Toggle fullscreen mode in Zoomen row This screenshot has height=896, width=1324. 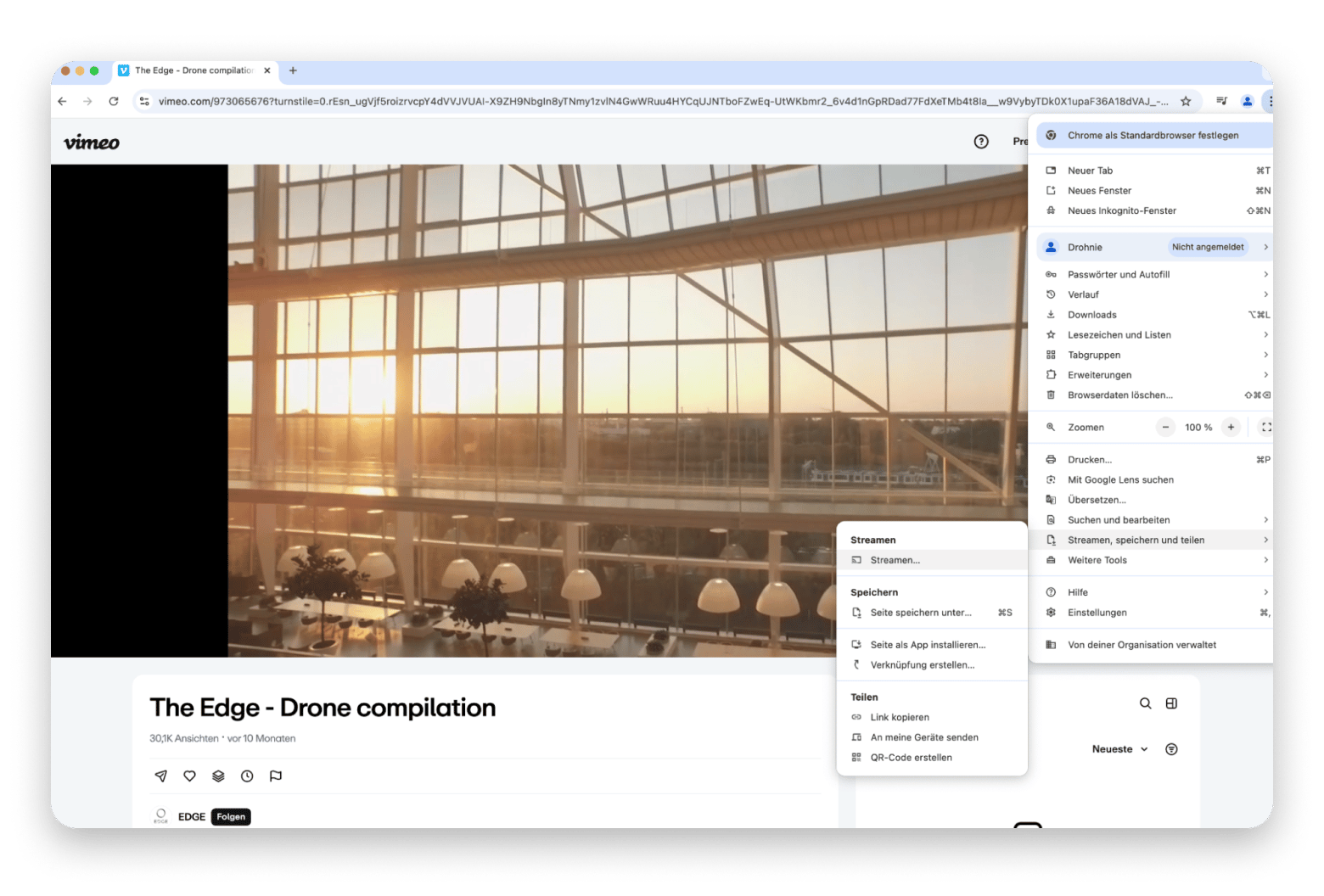(x=1265, y=428)
